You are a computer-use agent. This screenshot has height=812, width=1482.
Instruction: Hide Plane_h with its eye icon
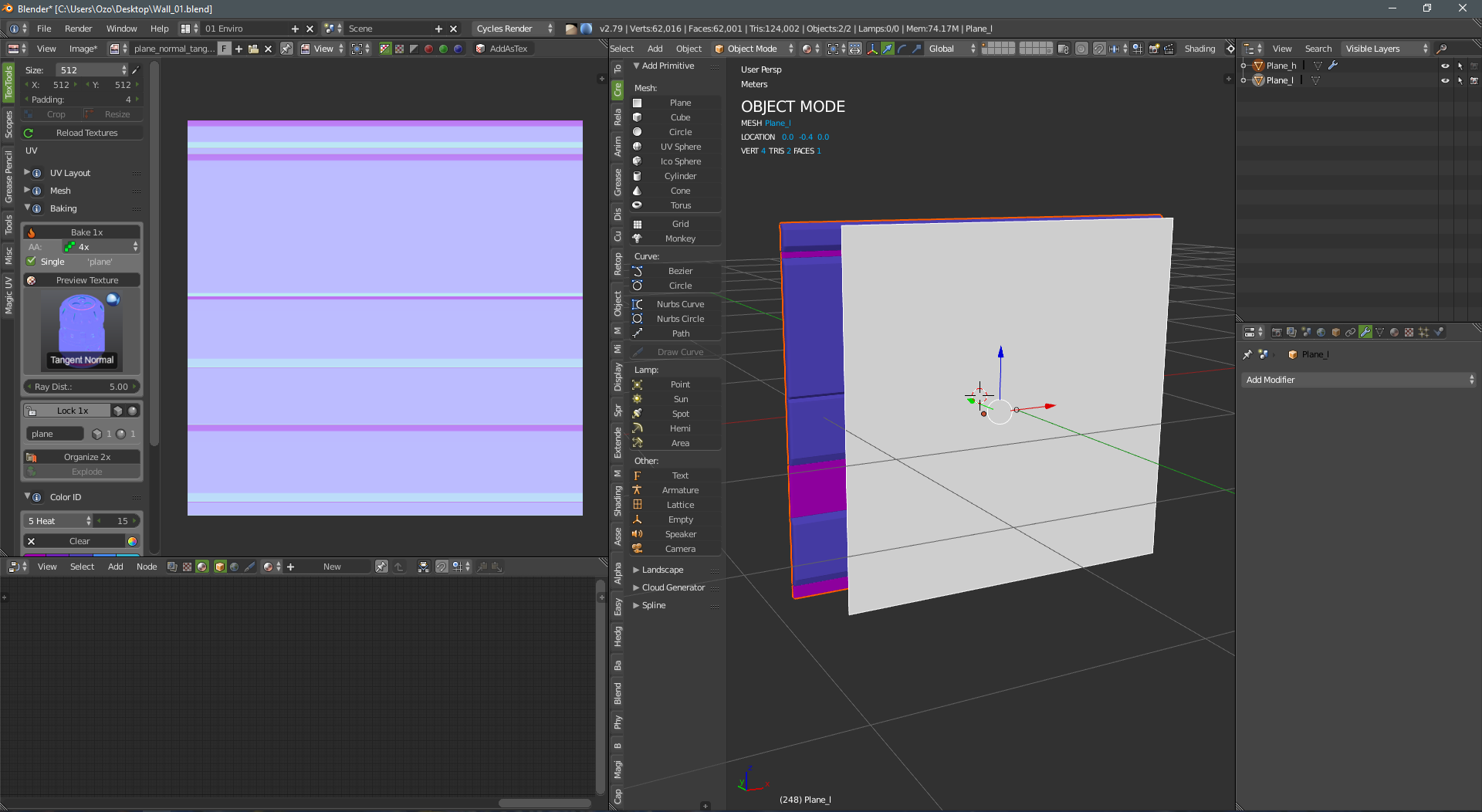[x=1445, y=66]
